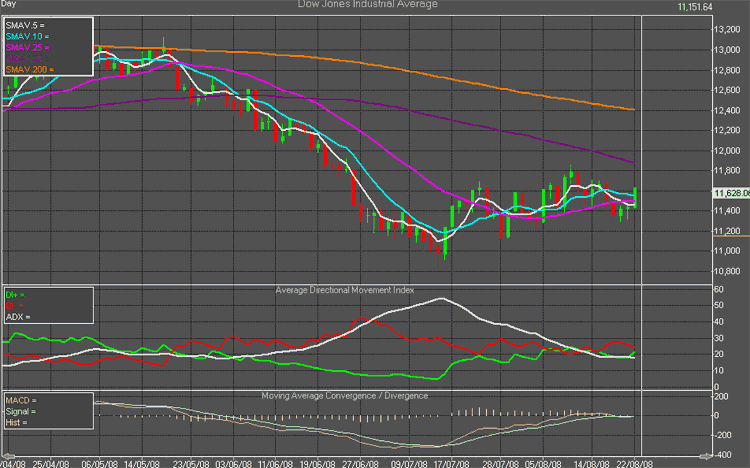This screenshot has height=468, width=750.
Task: Select the purple 'SMAV.75 =' legend entry
Action: click(x=27, y=58)
